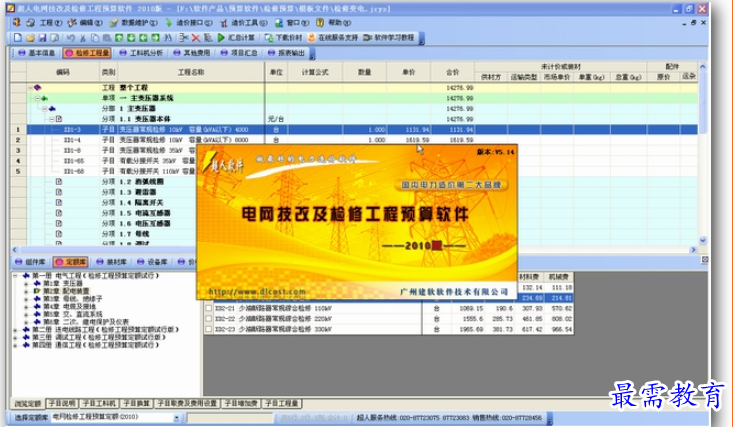Click the icon right of red X
The height and width of the screenshot is (427, 733).
pyautogui.click(x=208, y=37)
